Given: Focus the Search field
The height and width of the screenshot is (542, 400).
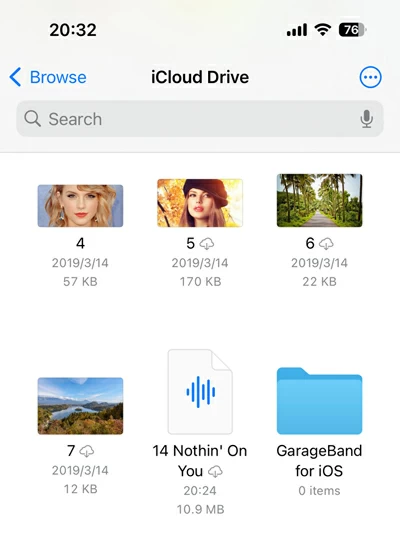Looking at the screenshot, I should pos(200,119).
